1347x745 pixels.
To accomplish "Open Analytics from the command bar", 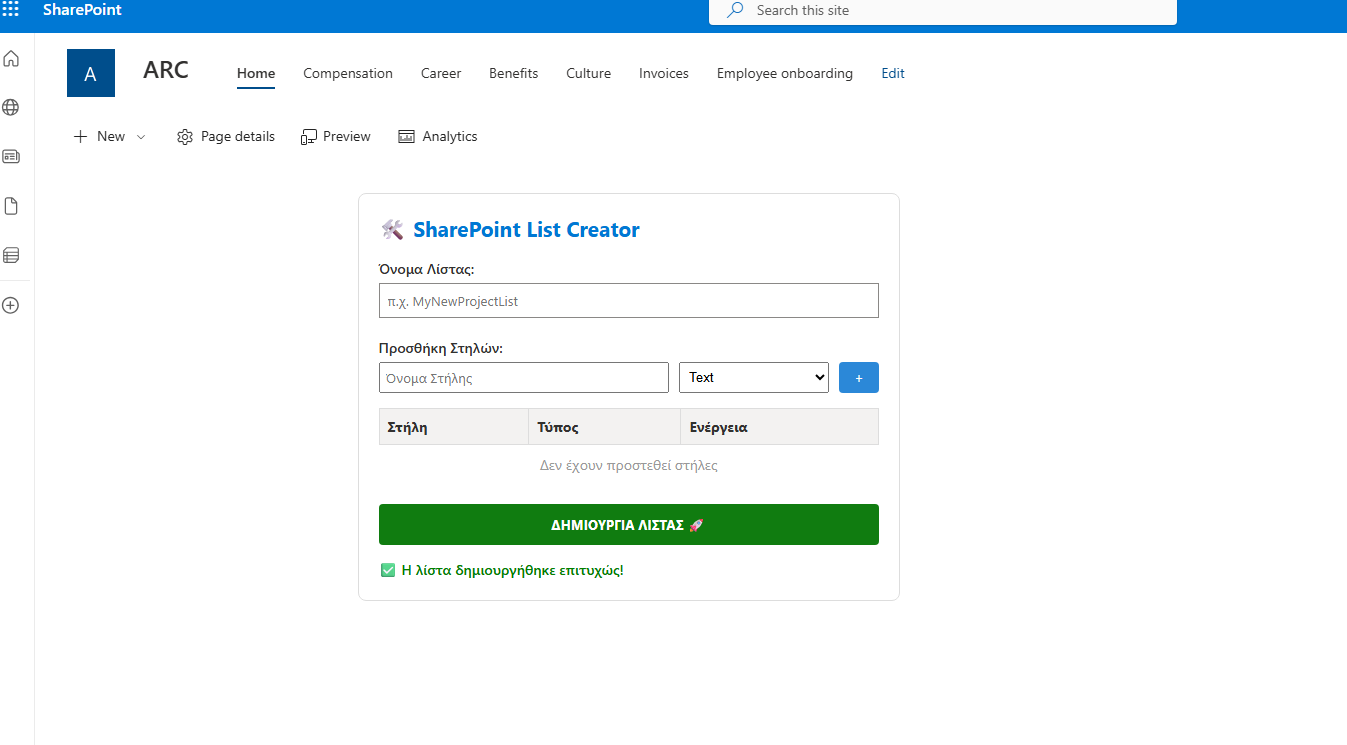I will (x=438, y=137).
